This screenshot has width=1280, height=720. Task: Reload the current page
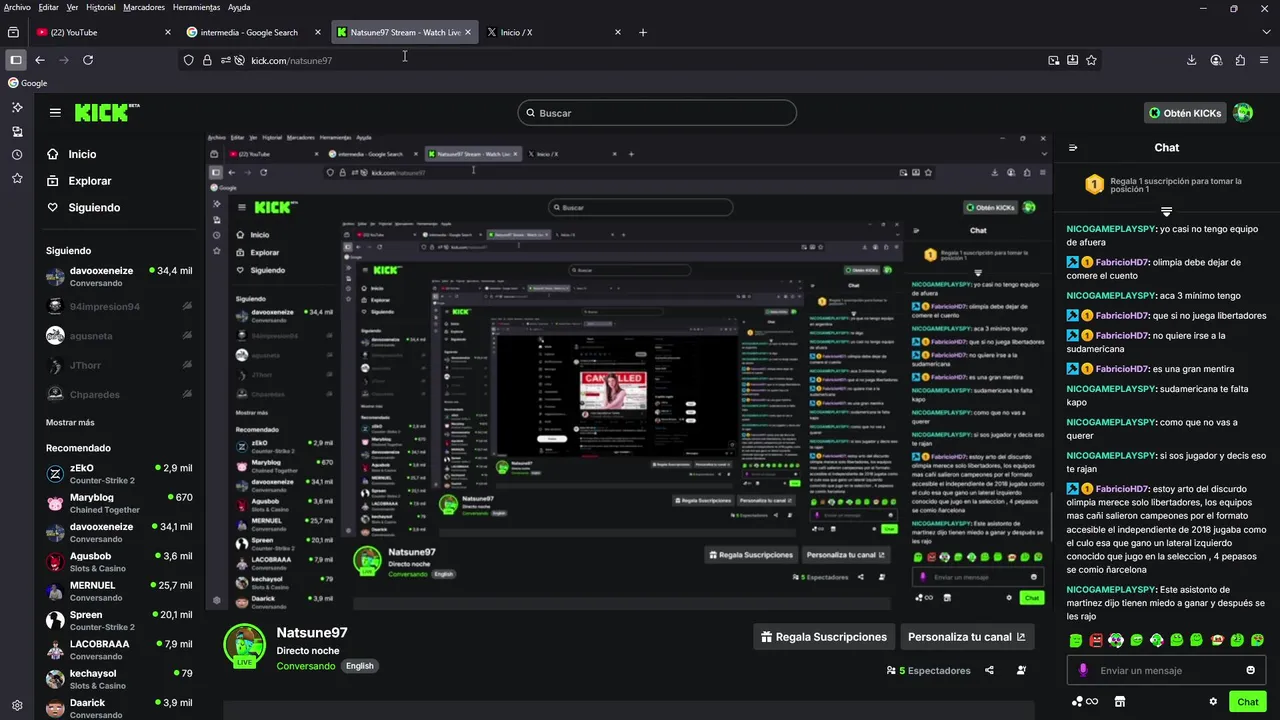pyautogui.click(x=88, y=60)
